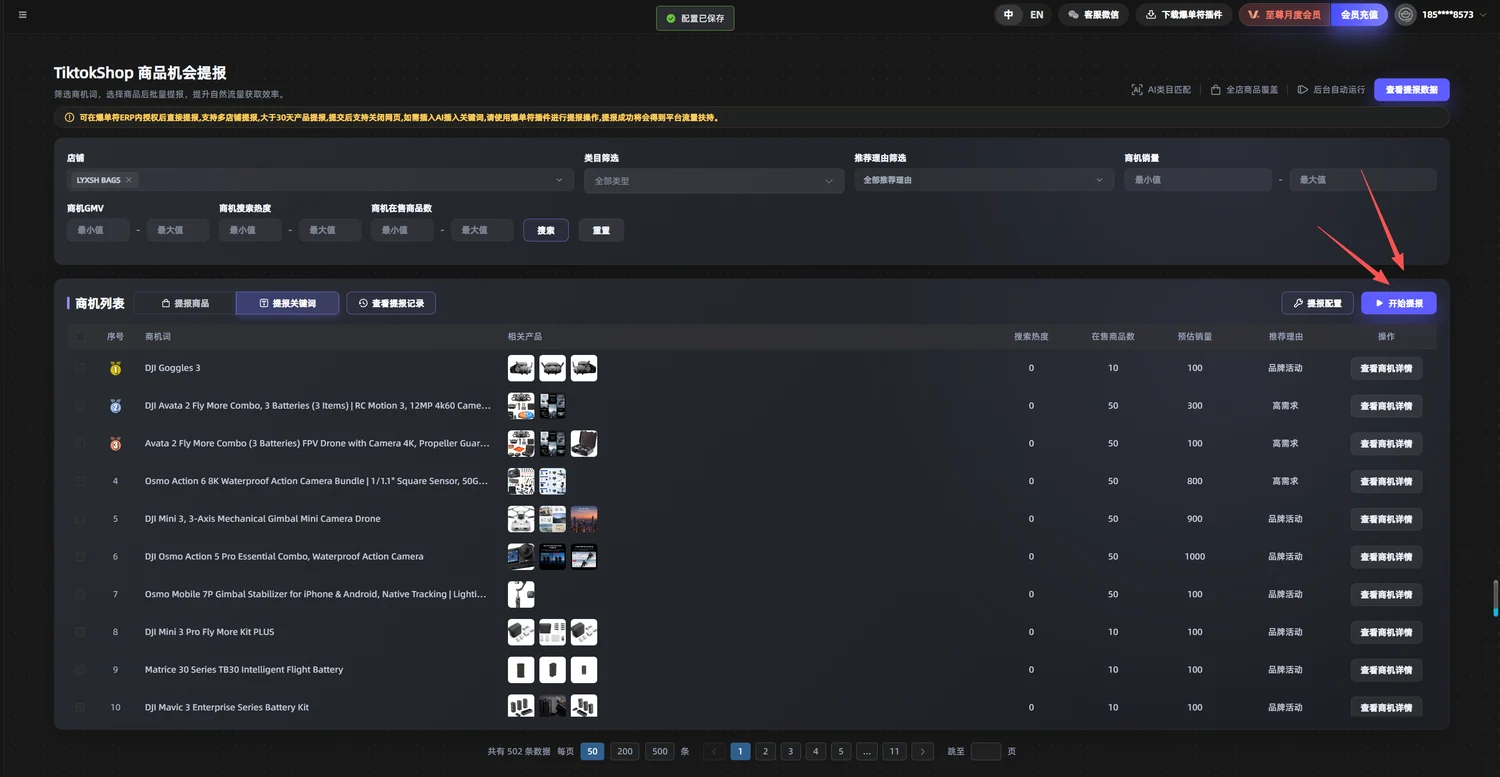Click 搜索 search button
The image size is (1500, 777).
[546, 230]
